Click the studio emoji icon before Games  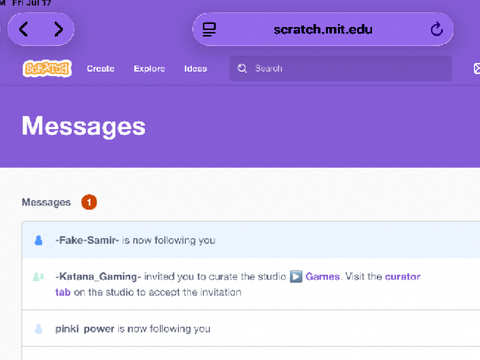click(x=296, y=276)
